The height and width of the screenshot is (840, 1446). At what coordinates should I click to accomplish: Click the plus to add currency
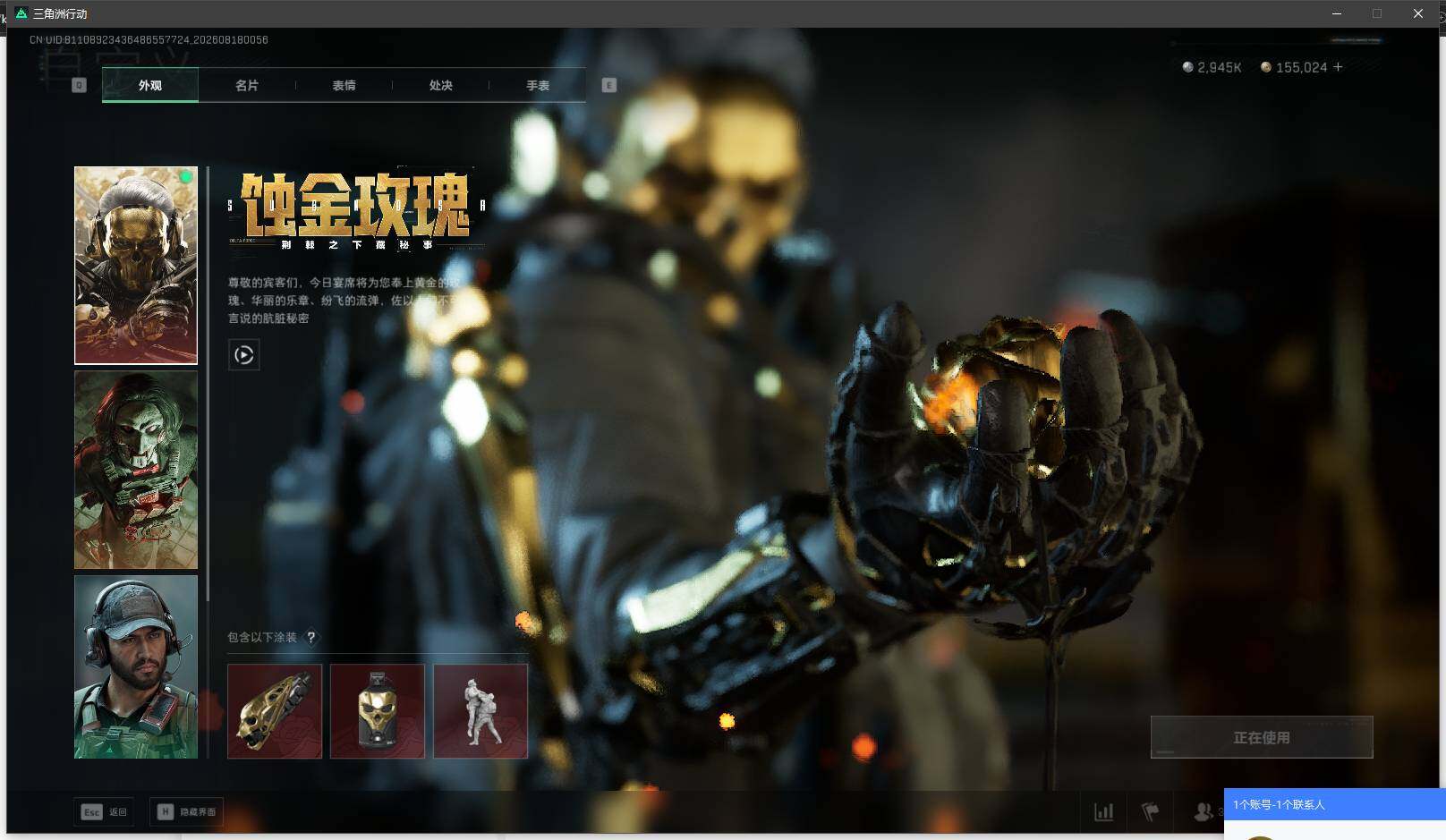(1338, 67)
